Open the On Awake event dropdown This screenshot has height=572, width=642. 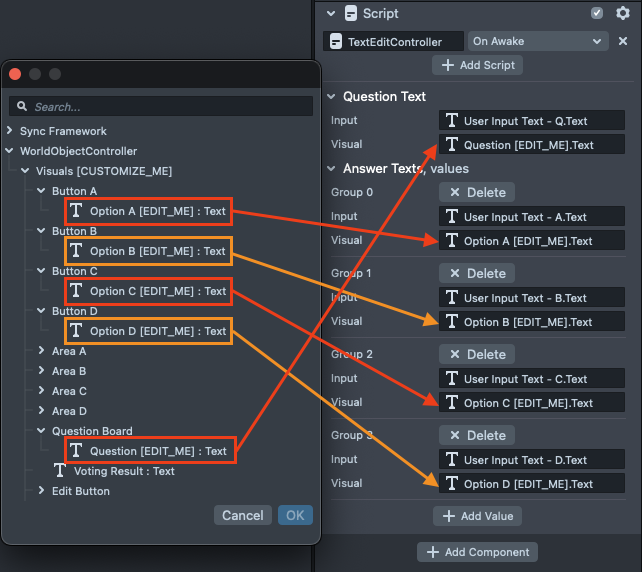[537, 41]
